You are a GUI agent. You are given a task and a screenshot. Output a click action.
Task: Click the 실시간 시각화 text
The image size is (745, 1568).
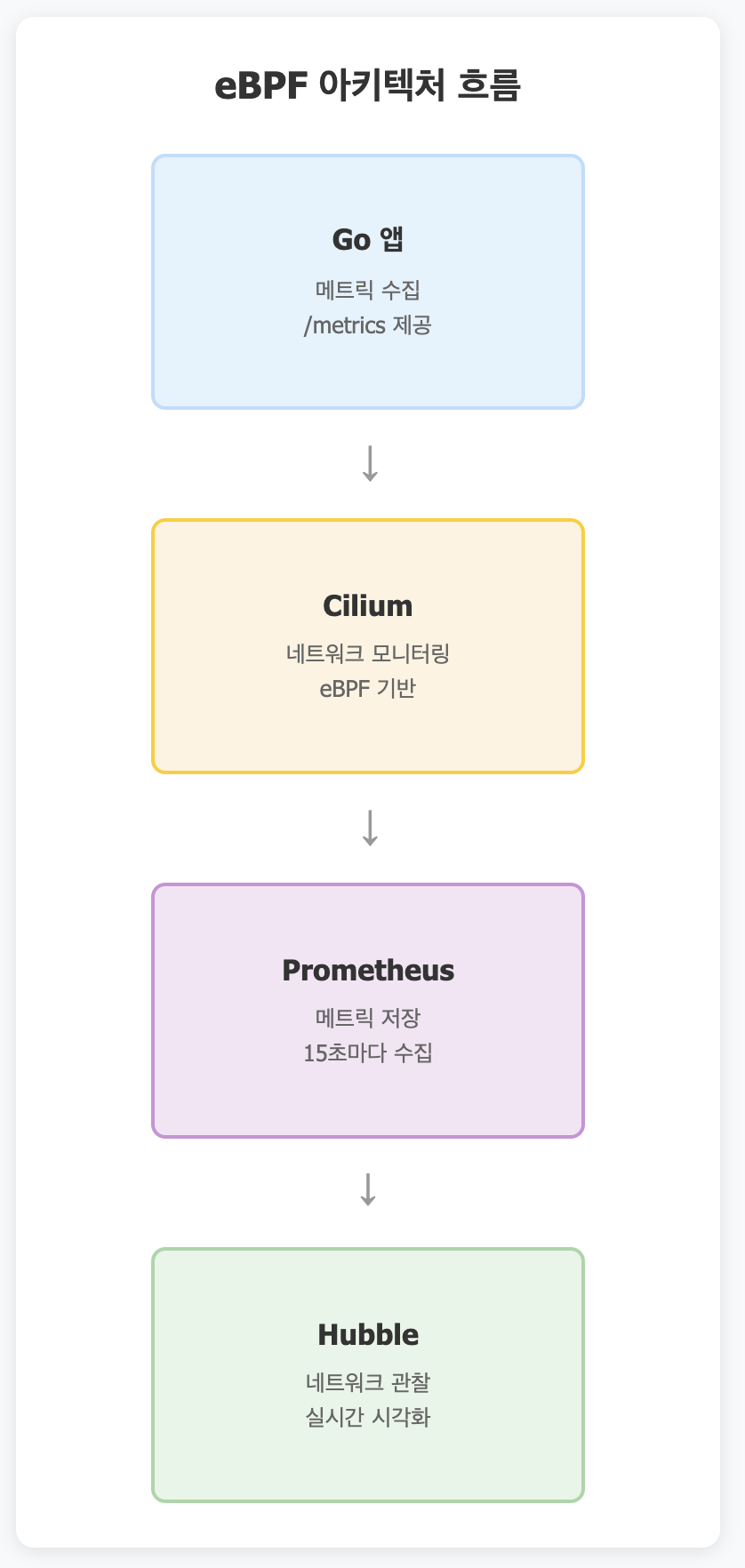click(x=368, y=1418)
